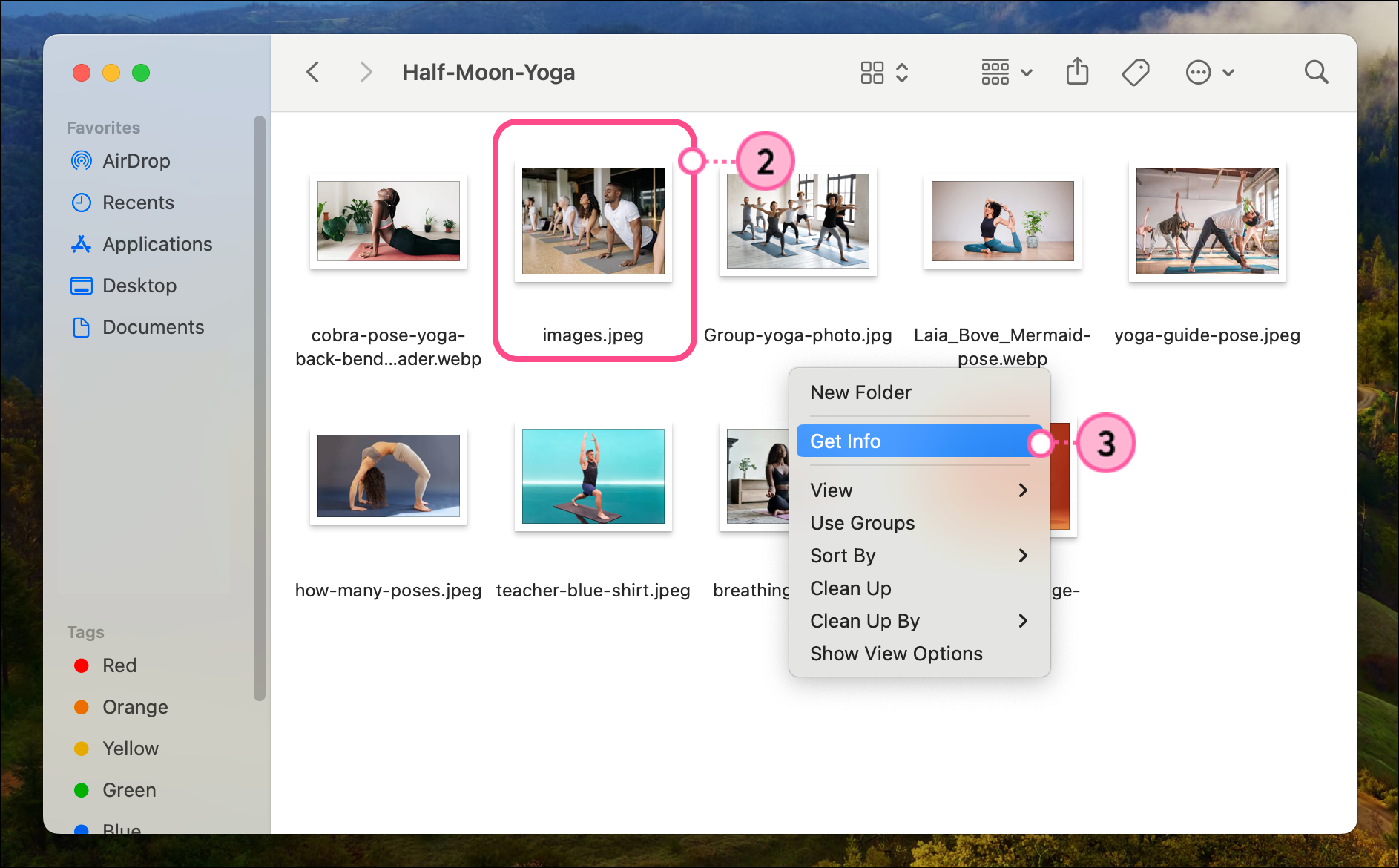Select the Red tag
1399x868 pixels.
coord(105,665)
